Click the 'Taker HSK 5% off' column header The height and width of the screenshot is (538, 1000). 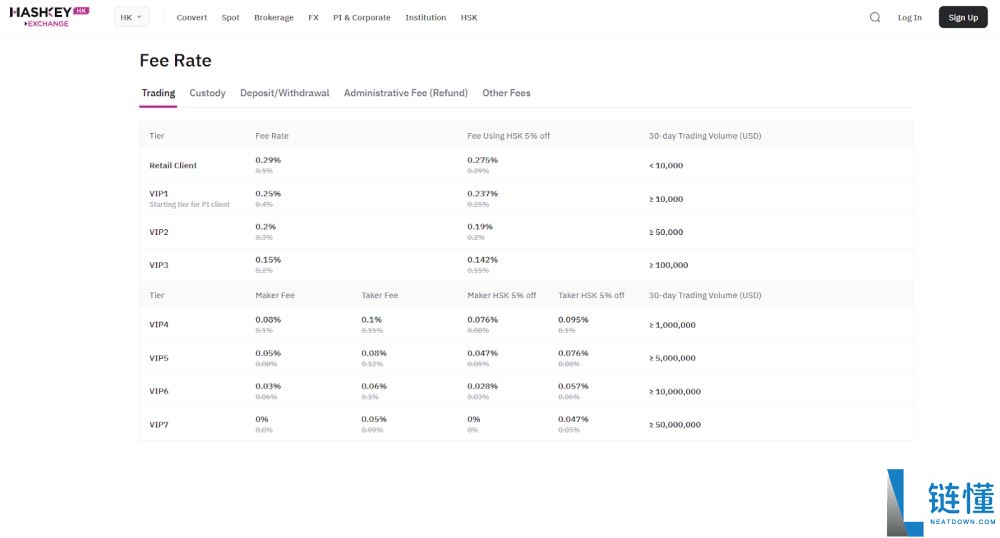591,295
